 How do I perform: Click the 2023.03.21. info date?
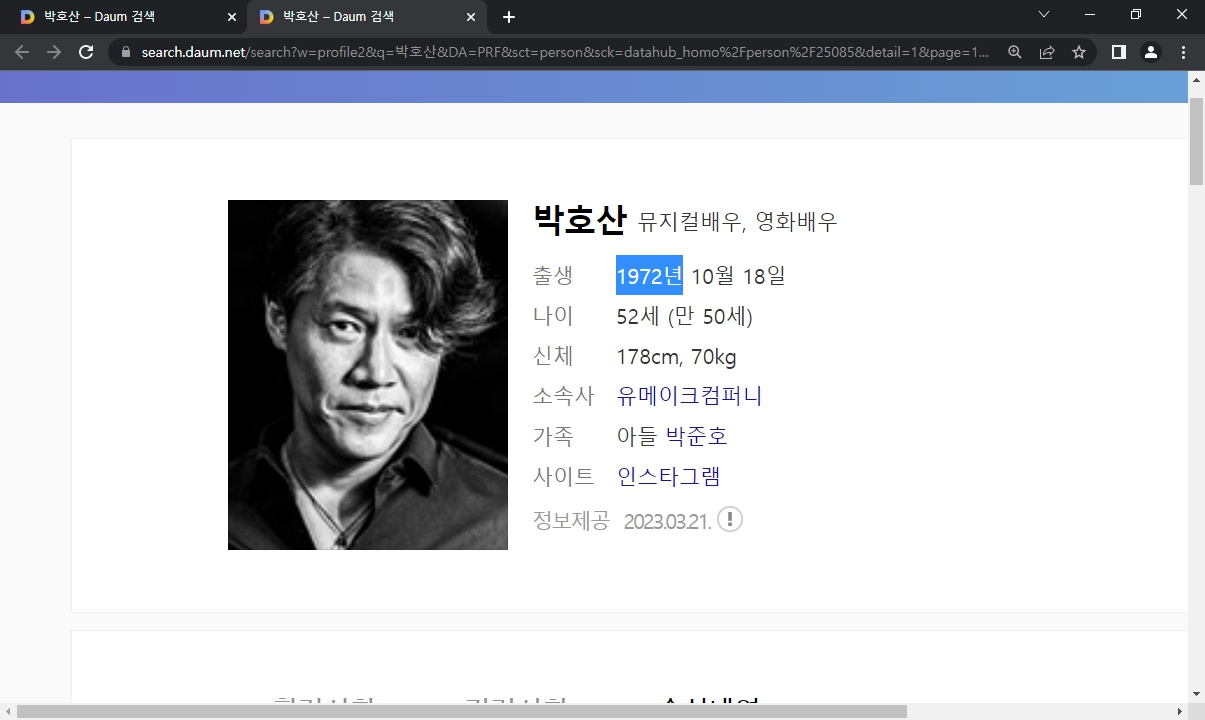(667, 521)
